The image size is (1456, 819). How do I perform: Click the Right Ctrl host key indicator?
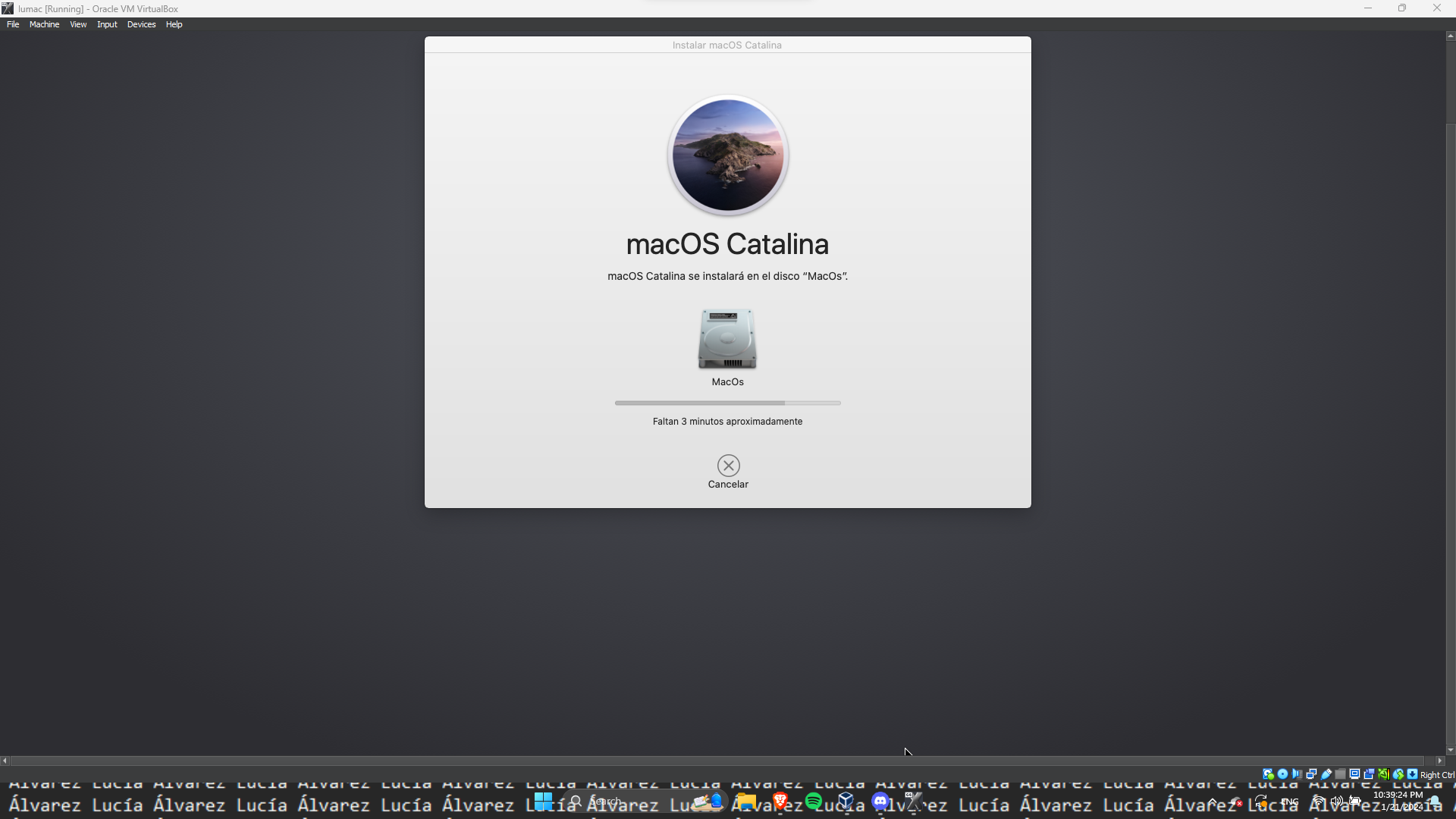(1436, 775)
